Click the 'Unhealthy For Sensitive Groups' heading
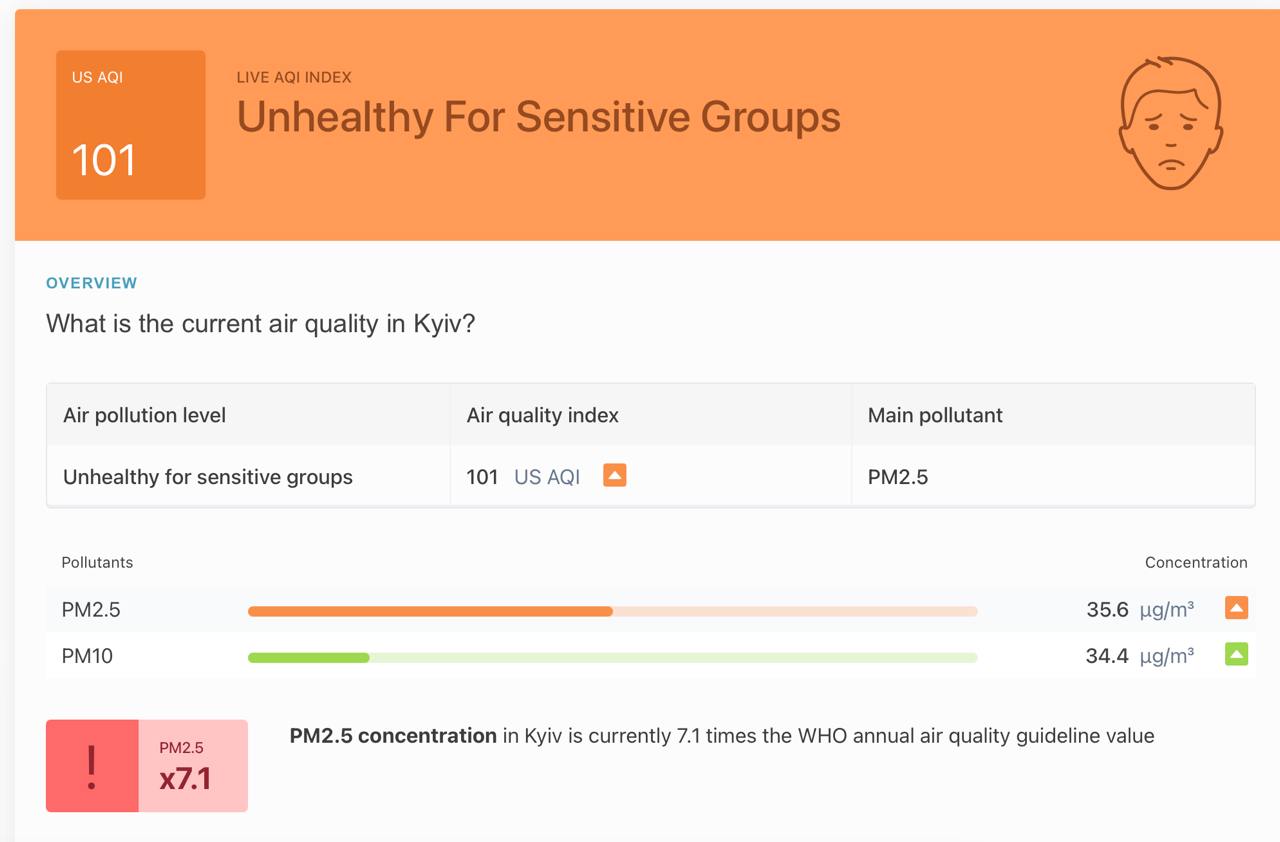The image size is (1280, 842). coord(538,117)
